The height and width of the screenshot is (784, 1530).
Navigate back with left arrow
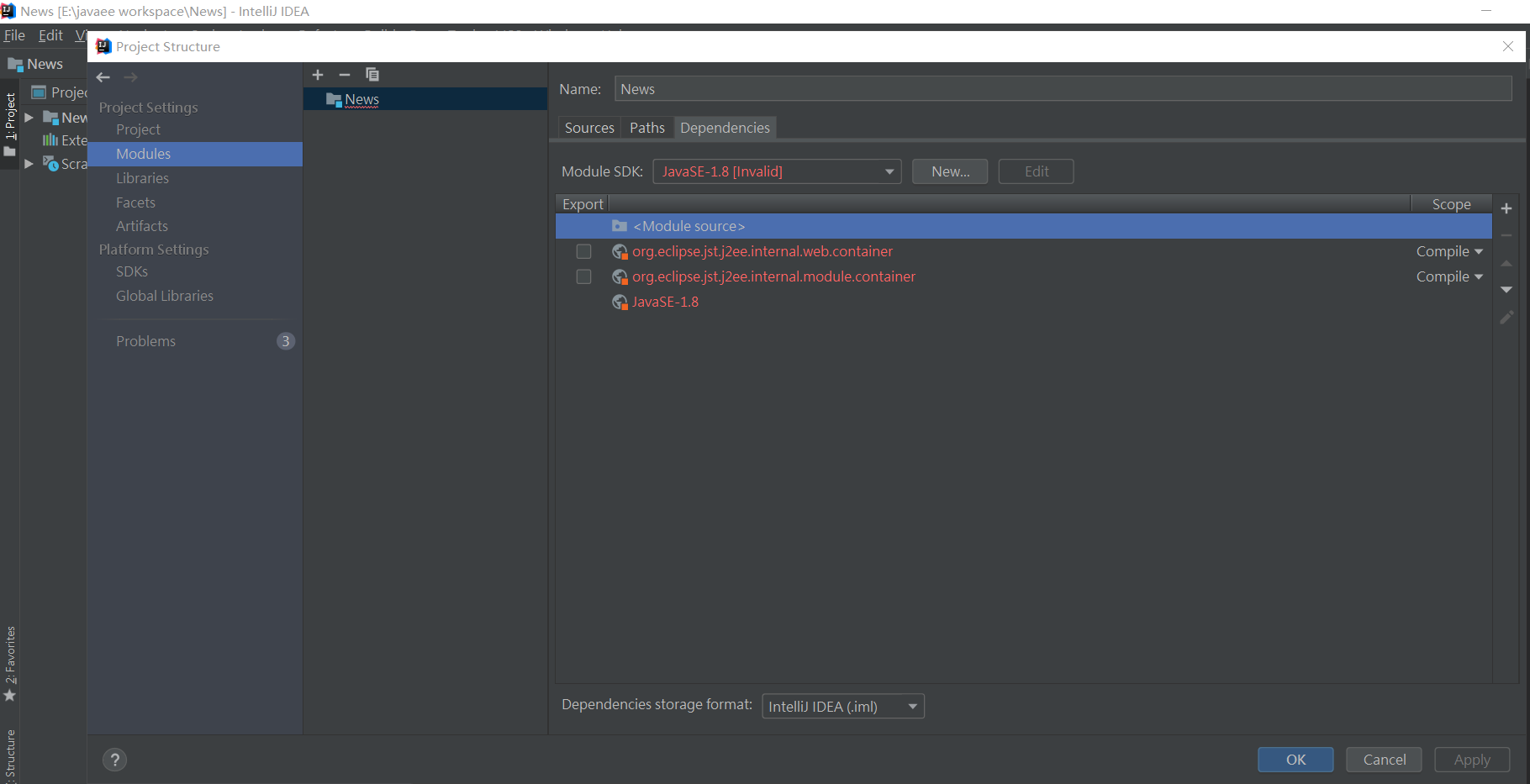coord(103,77)
